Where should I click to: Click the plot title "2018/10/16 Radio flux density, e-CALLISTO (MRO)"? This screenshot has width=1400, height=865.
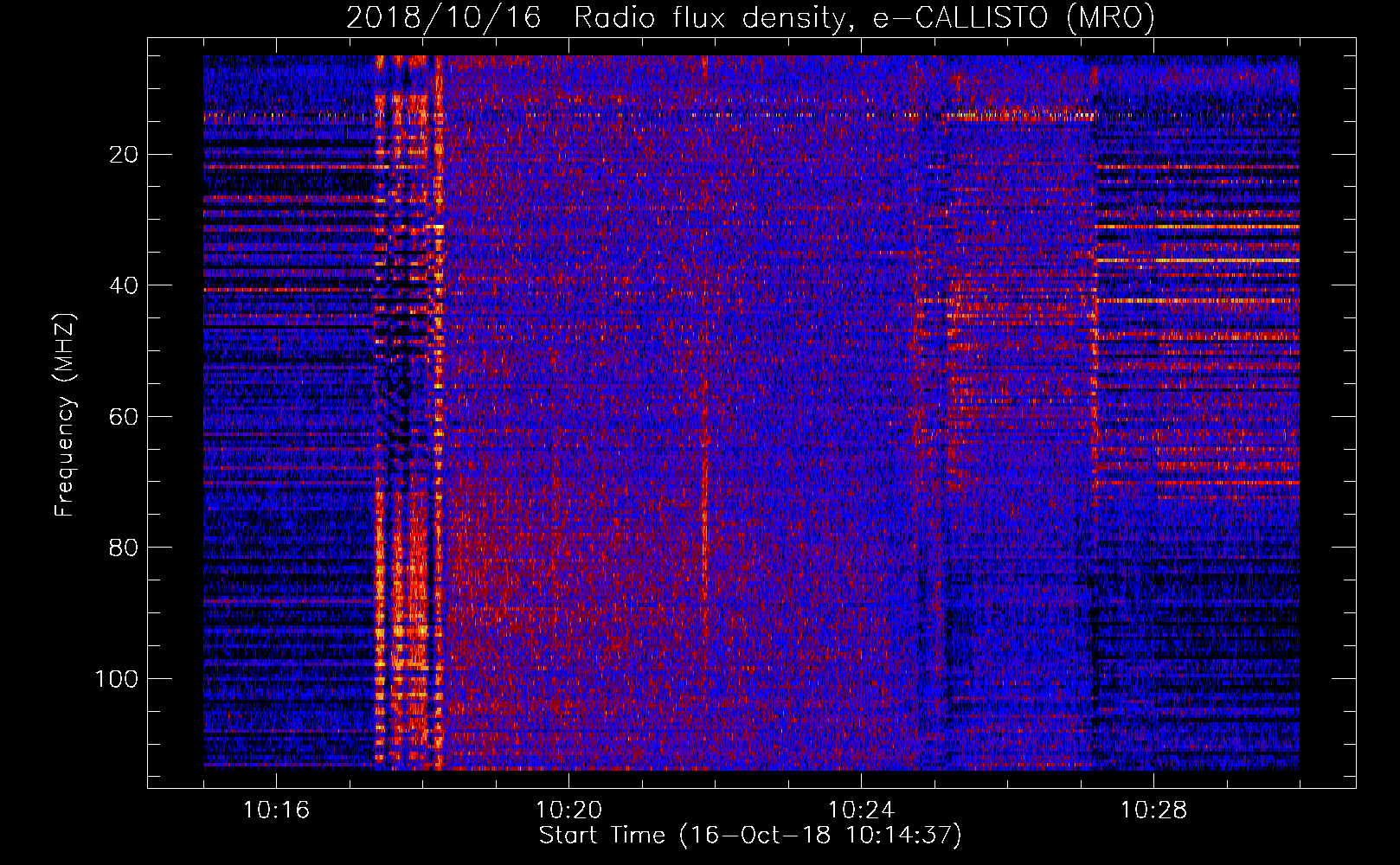(x=750, y=18)
